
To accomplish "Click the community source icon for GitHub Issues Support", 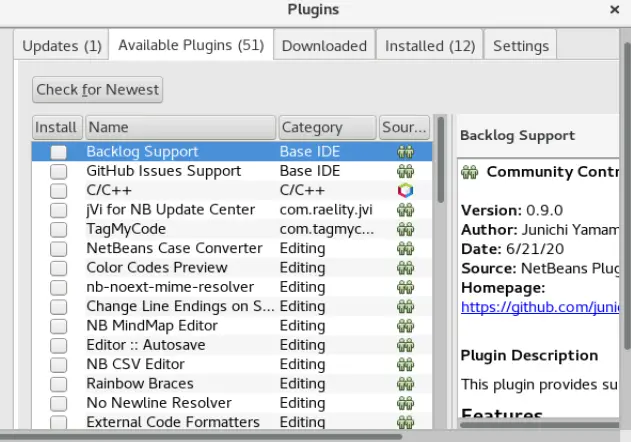I will 405,171.
